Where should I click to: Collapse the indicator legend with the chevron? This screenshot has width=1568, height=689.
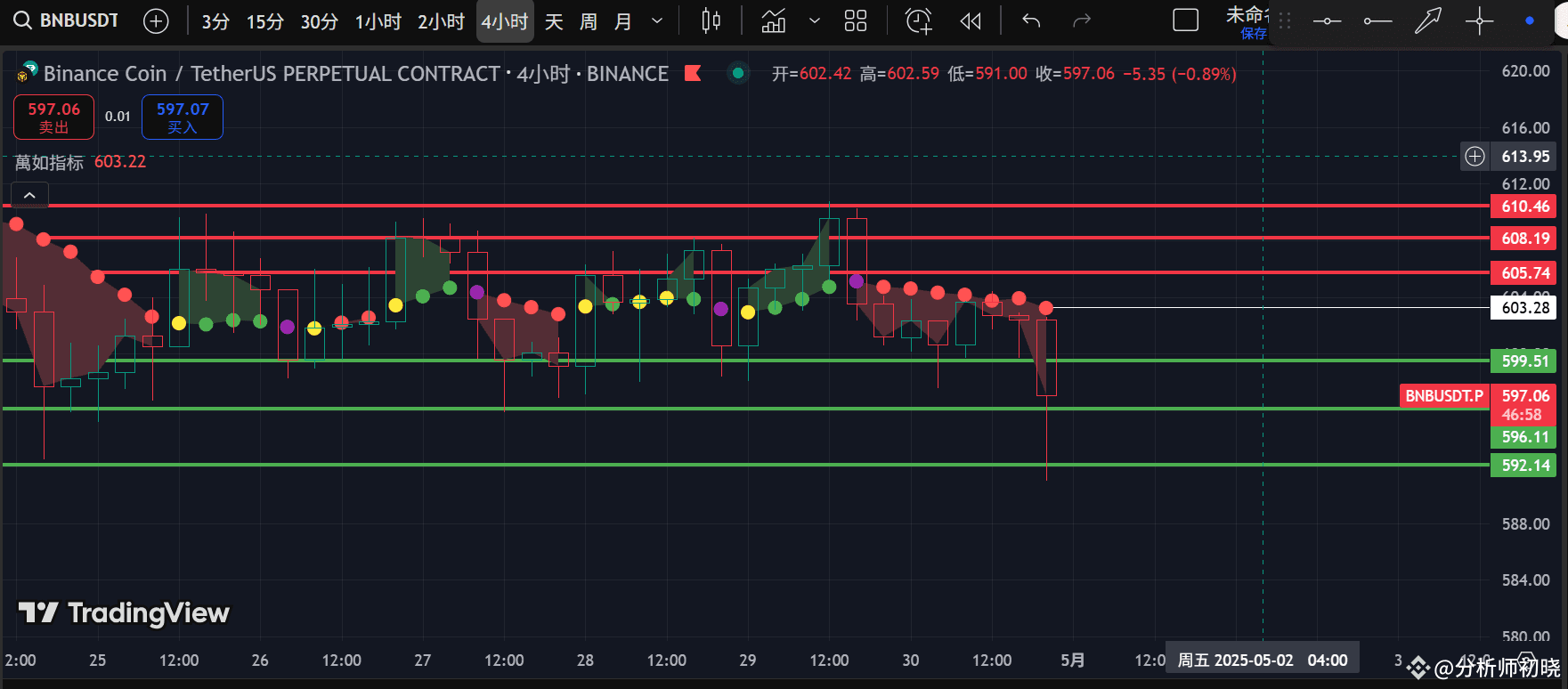(x=29, y=195)
